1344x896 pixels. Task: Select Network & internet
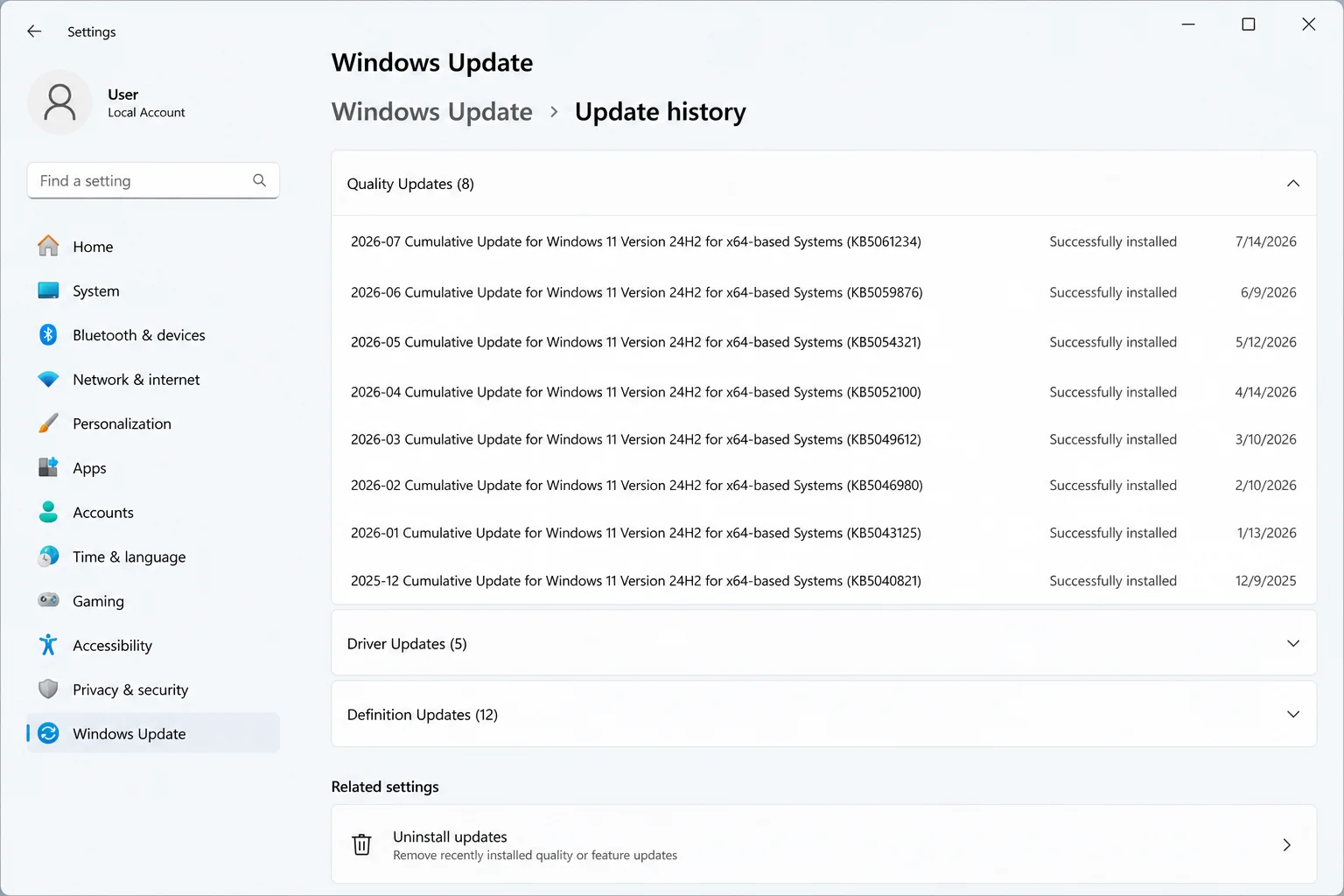click(x=153, y=380)
